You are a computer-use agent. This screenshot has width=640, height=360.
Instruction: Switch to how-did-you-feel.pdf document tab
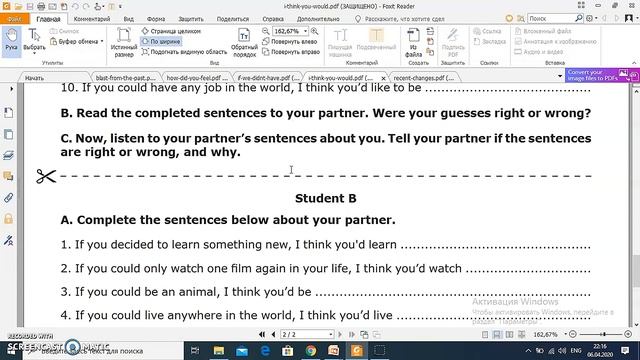point(197,78)
